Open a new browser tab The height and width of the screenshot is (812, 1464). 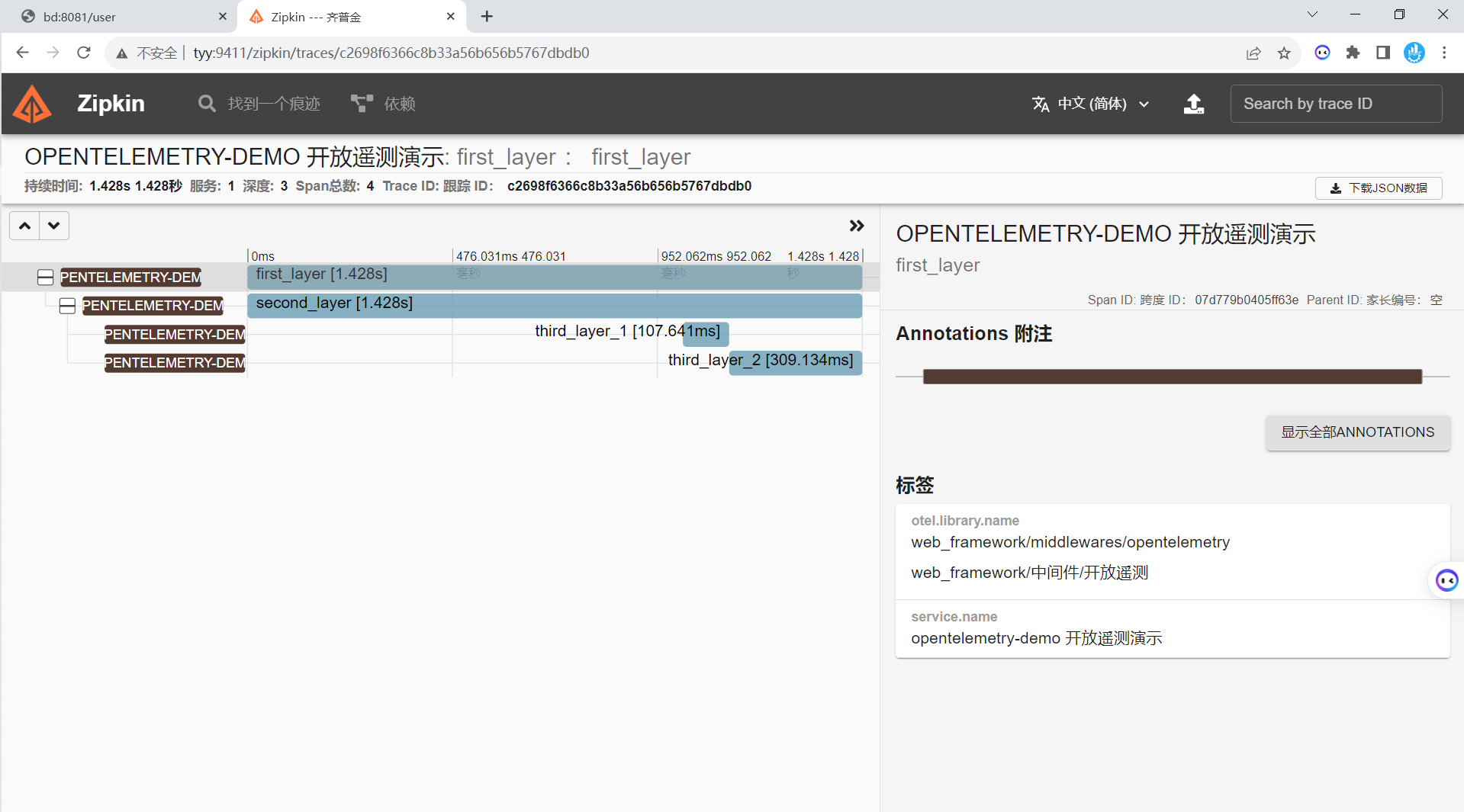click(x=487, y=17)
